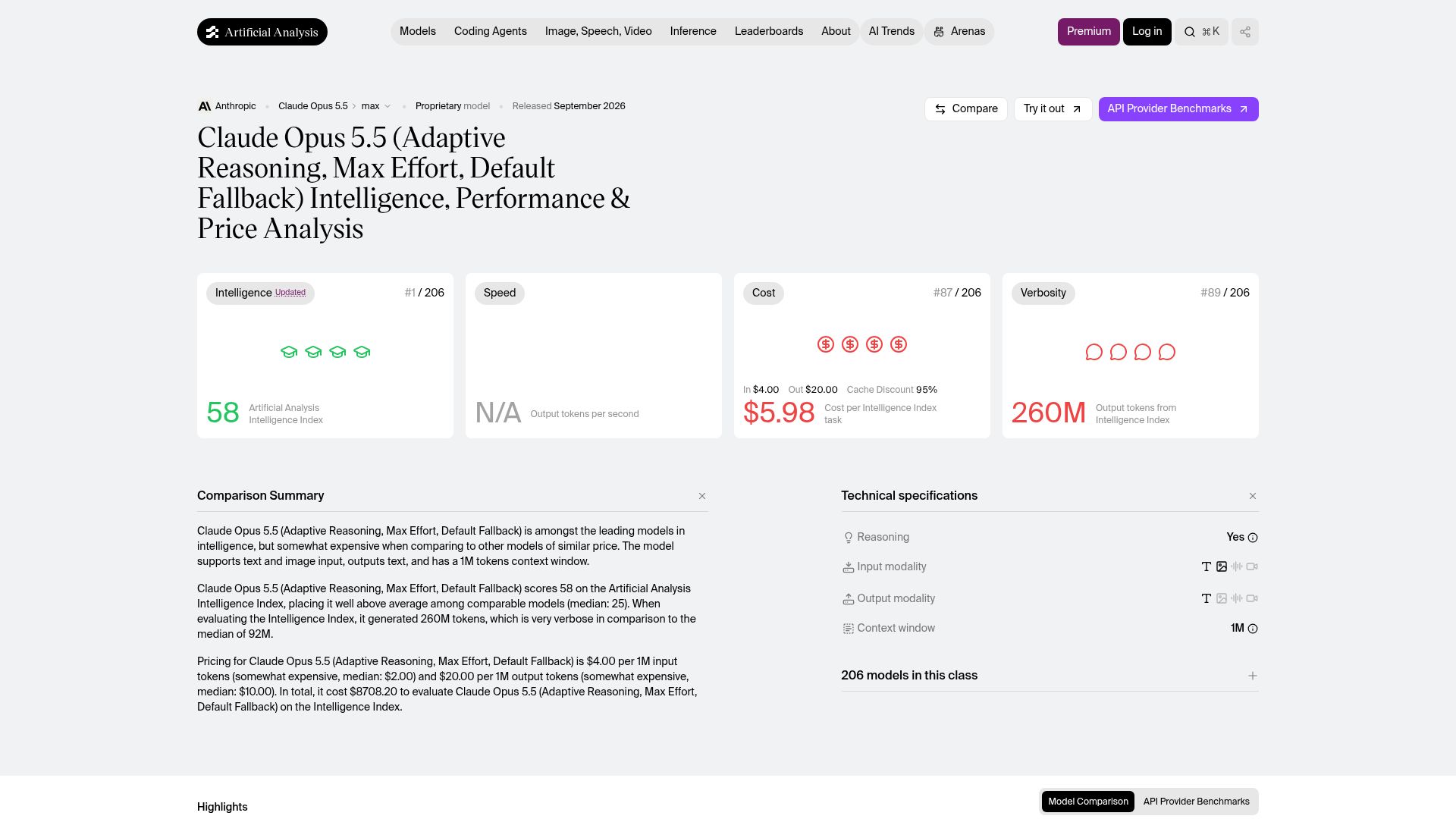Close the Comparison Summary panel
The height and width of the screenshot is (819, 1456).
pos(702,496)
